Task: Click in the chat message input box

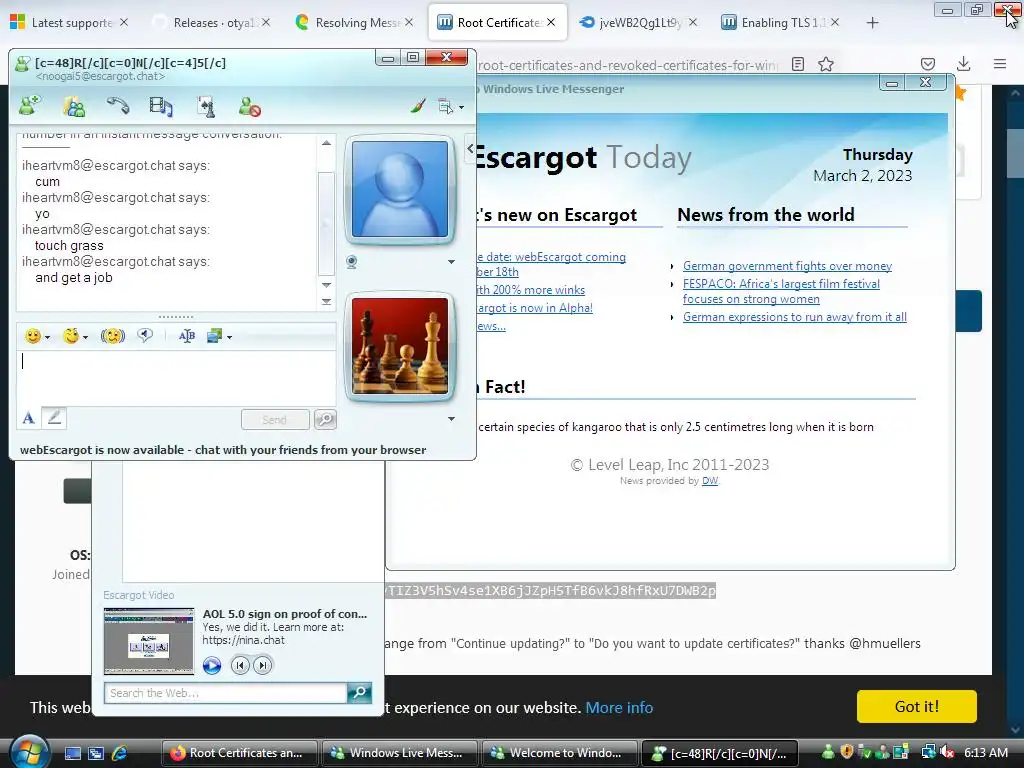Action: (x=176, y=377)
